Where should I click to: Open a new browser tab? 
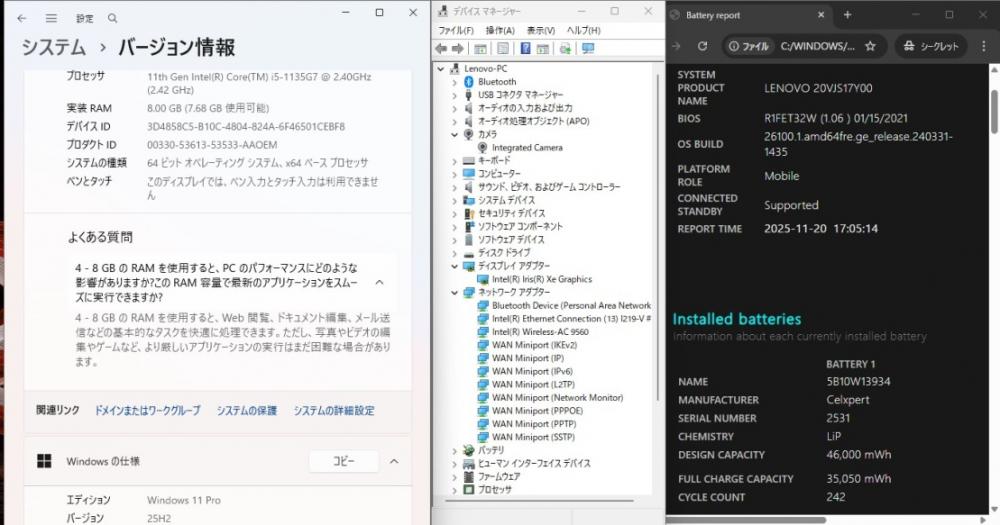click(848, 15)
